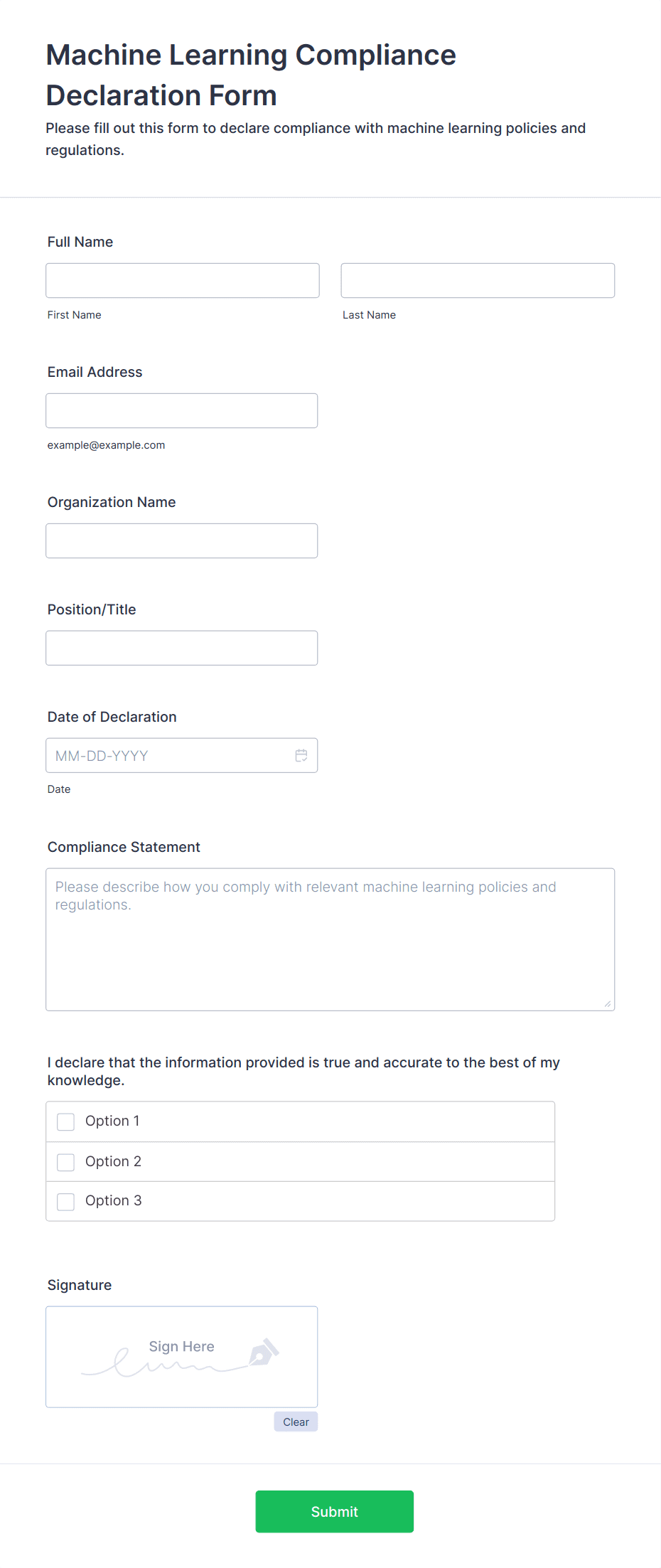Tick the Option 2 checkbox

[x=65, y=1162]
